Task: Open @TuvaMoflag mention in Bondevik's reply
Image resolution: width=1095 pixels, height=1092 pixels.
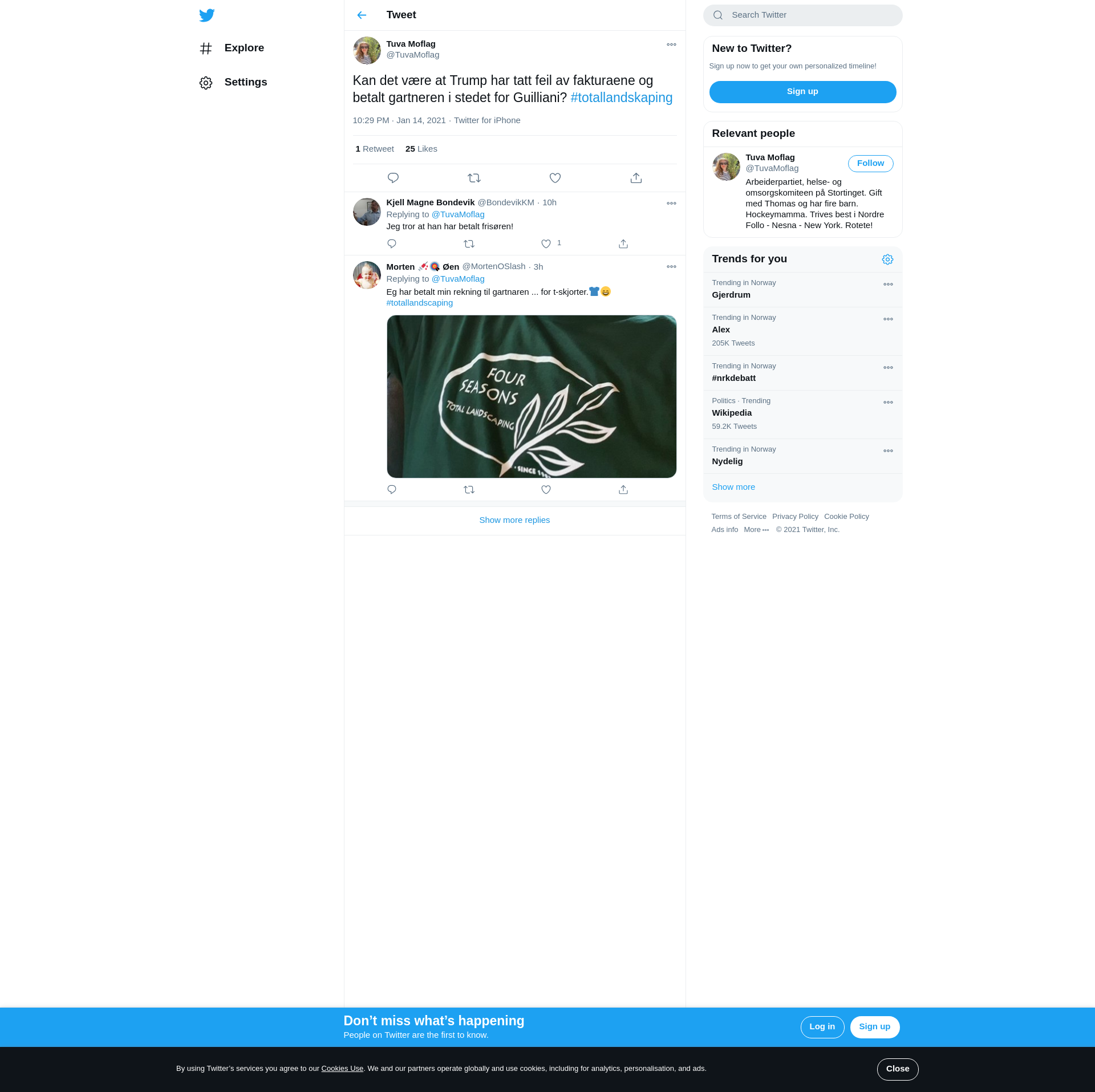Action: 458,214
